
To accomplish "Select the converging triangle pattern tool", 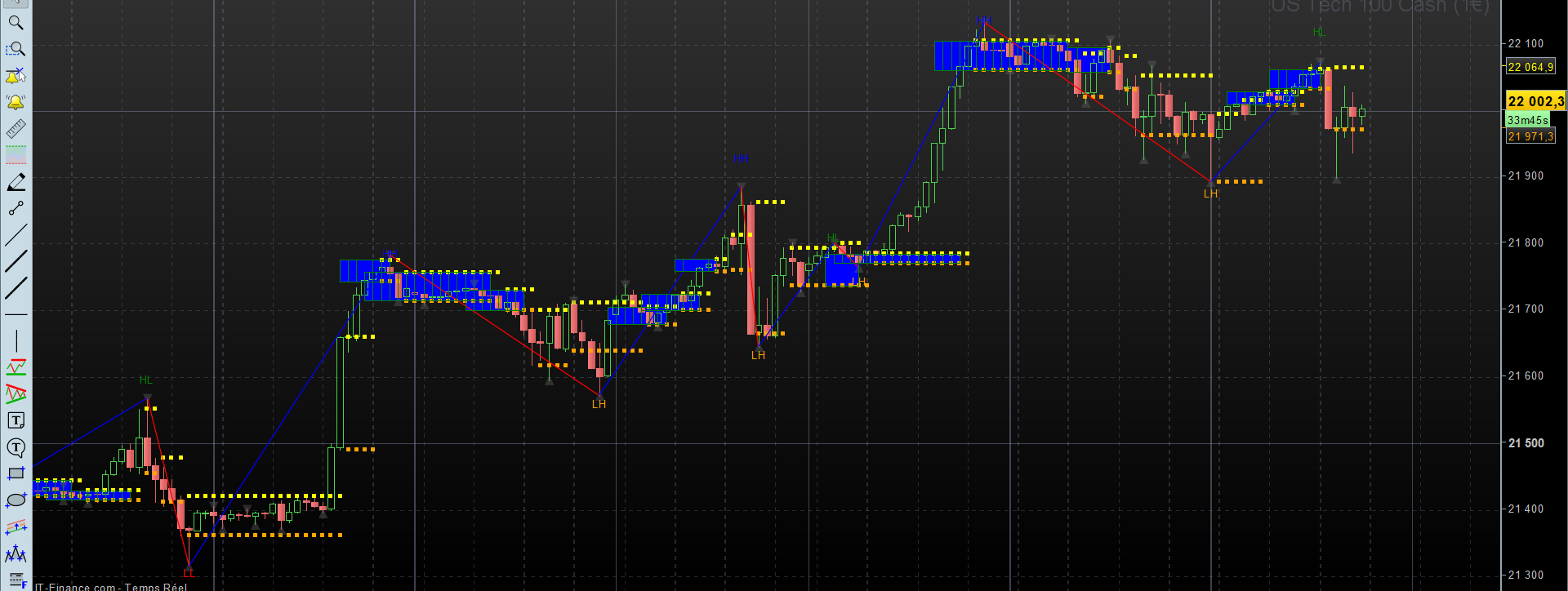I will pyautogui.click(x=16, y=394).
